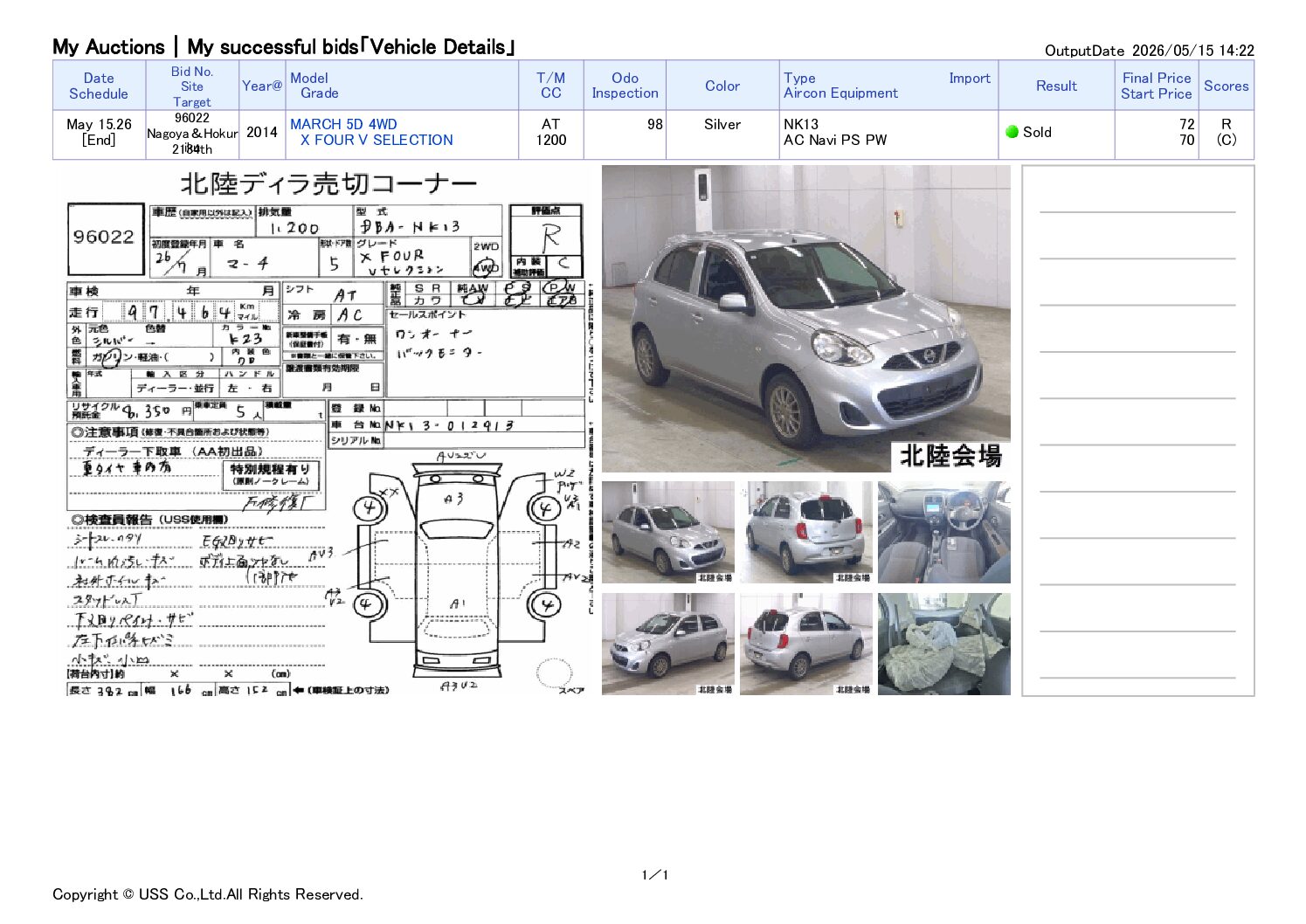Screen dimensions: 1306x924
Task: Click the 'Scores' column header
Action: (1226, 86)
